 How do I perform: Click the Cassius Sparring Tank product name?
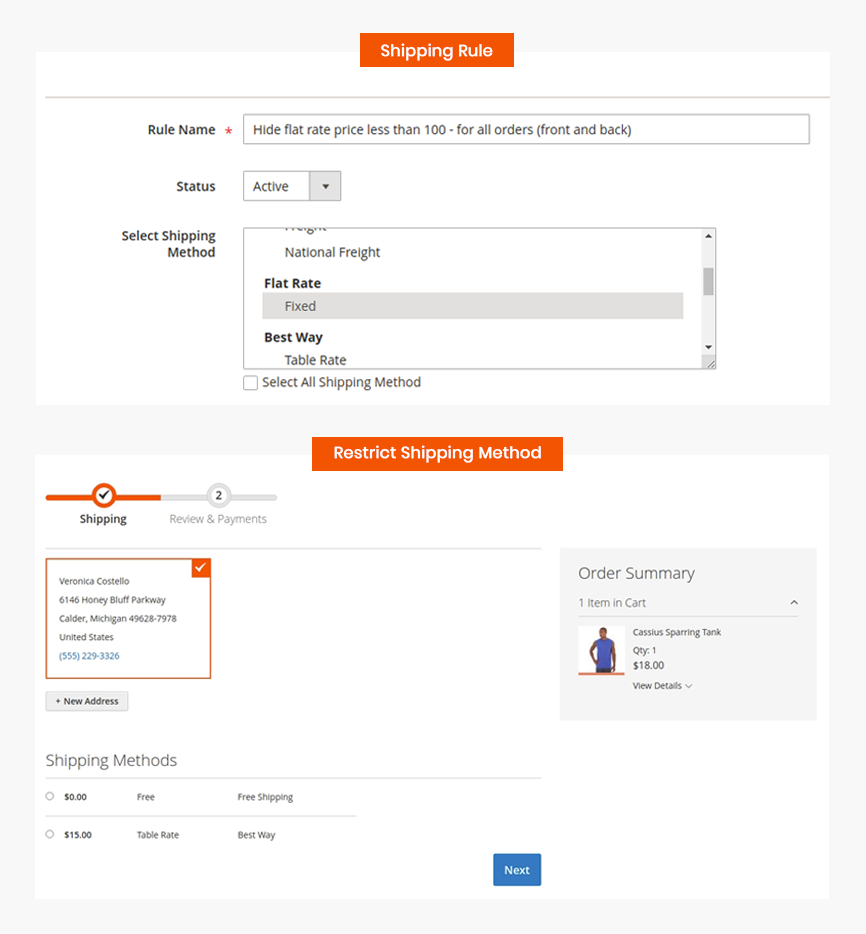(677, 632)
